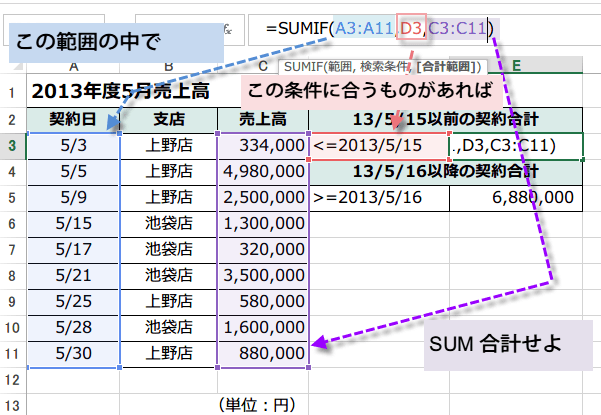Select cell with date 5/21
The height and width of the screenshot is (415, 601).
74,276
